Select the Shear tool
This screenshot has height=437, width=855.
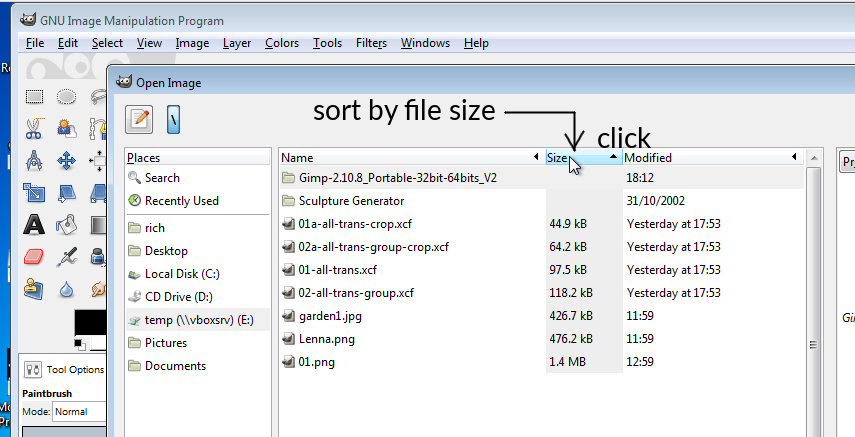coord(67,193)
